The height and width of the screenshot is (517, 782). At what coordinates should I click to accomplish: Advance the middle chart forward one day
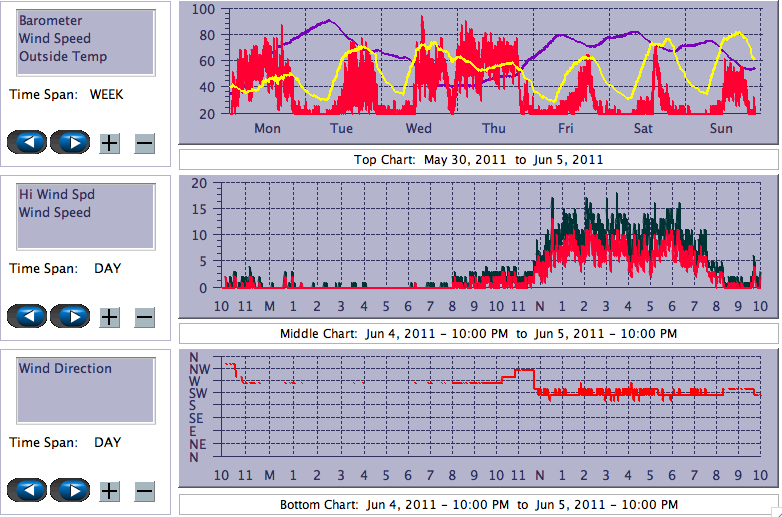pos(70,317)
